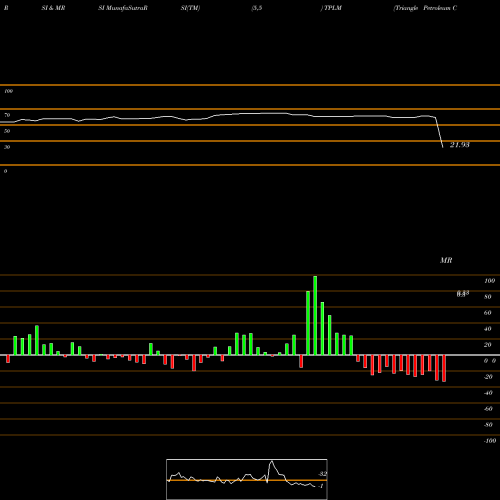
Task: Select the tallest green MR histogram bar
Action: [x=315, y=315]
